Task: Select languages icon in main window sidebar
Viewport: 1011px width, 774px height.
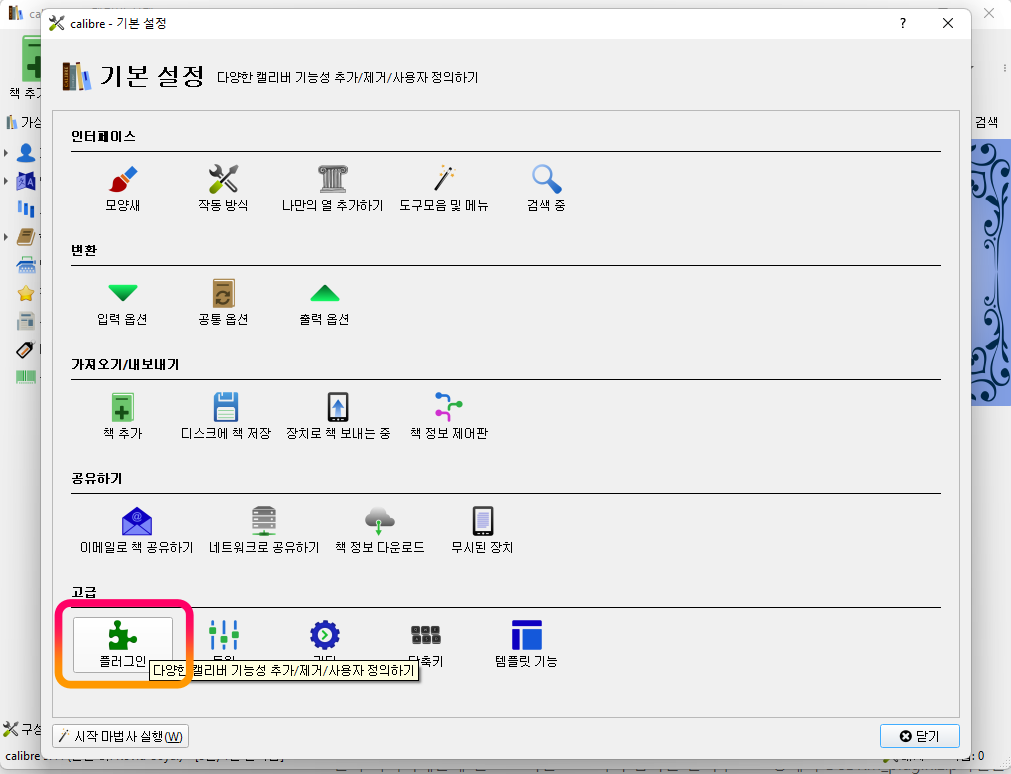Action: click(26, 181)
